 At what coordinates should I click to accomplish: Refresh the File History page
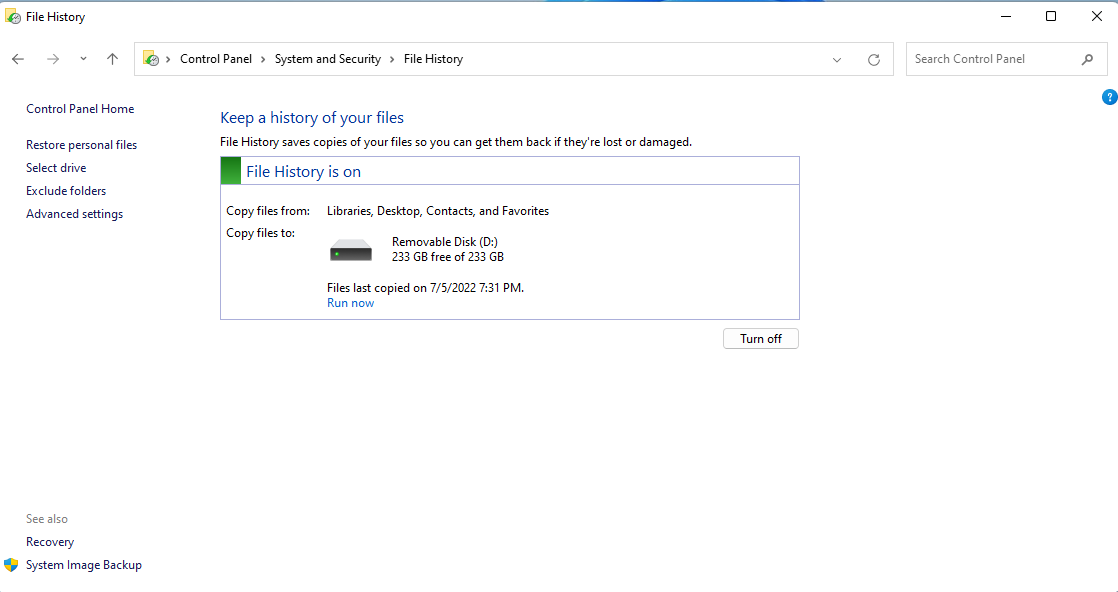(873, 59)
